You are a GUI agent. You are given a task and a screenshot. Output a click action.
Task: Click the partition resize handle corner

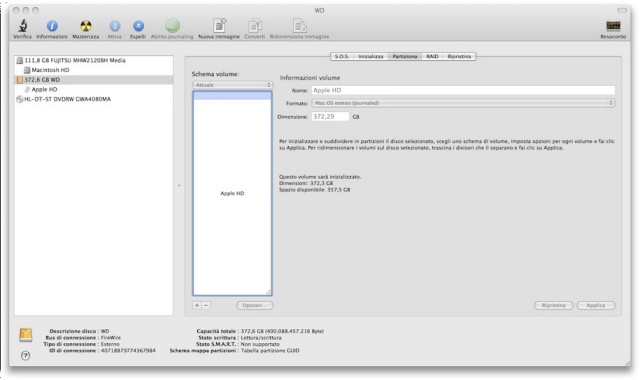(268, 292)
